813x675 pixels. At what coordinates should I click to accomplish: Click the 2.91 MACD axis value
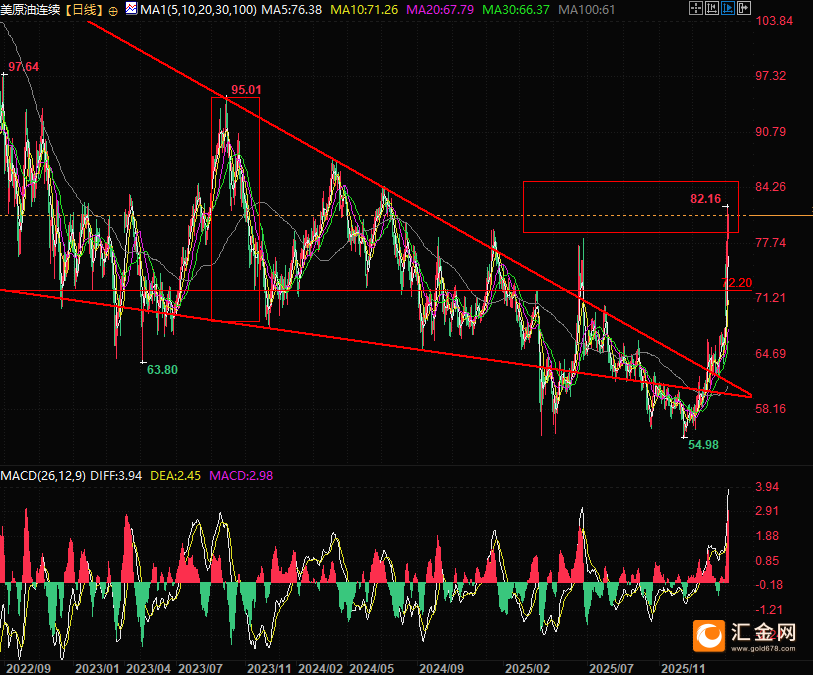coord(767,511)
